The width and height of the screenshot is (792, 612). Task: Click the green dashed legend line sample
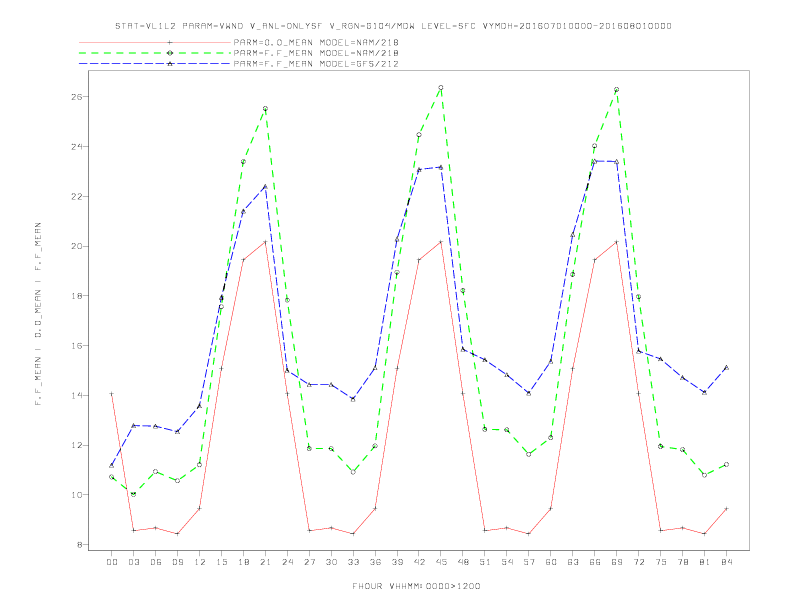tap(155, 53)
